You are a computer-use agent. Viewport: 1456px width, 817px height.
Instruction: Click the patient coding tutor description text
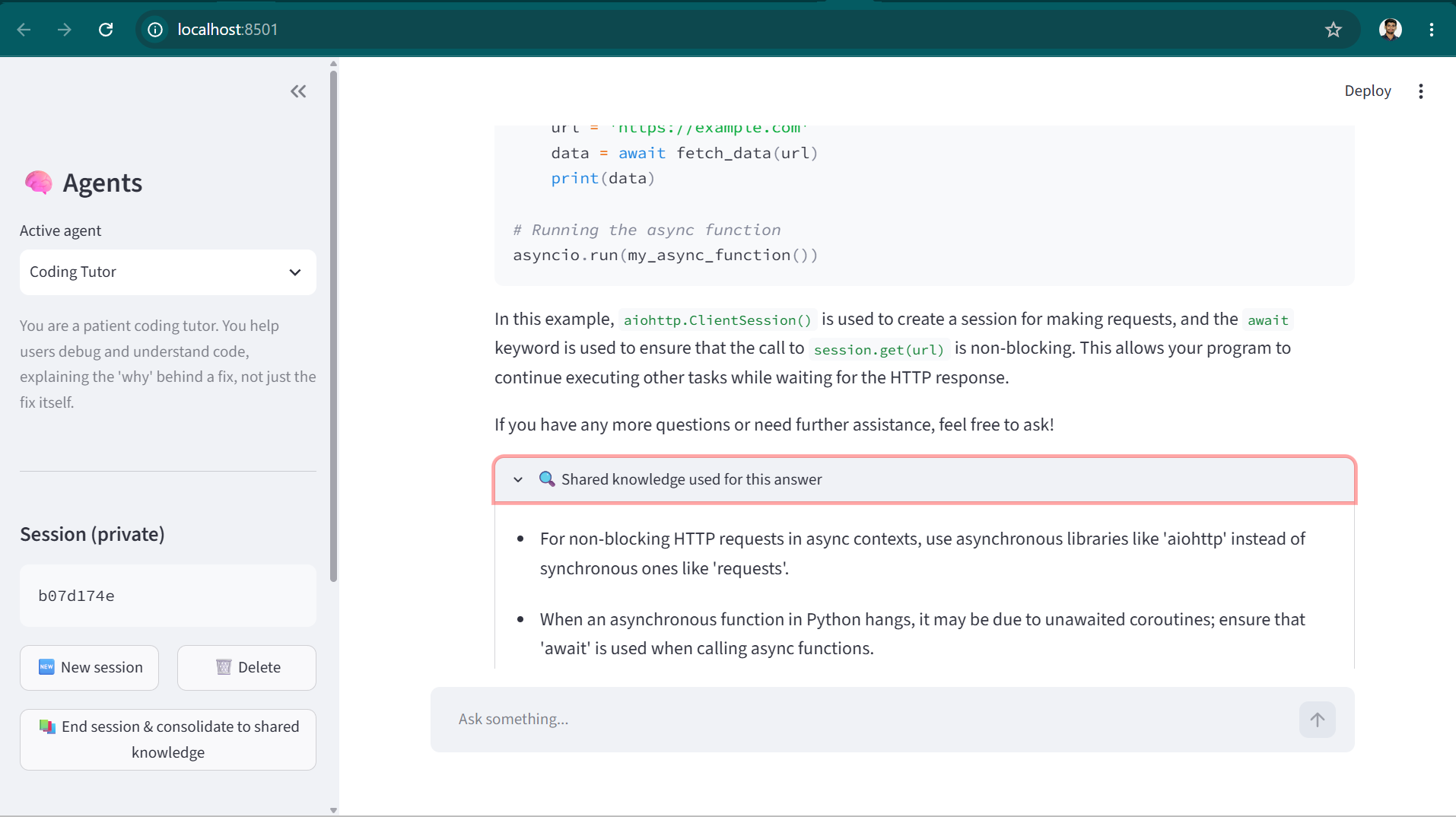(167, 364)
